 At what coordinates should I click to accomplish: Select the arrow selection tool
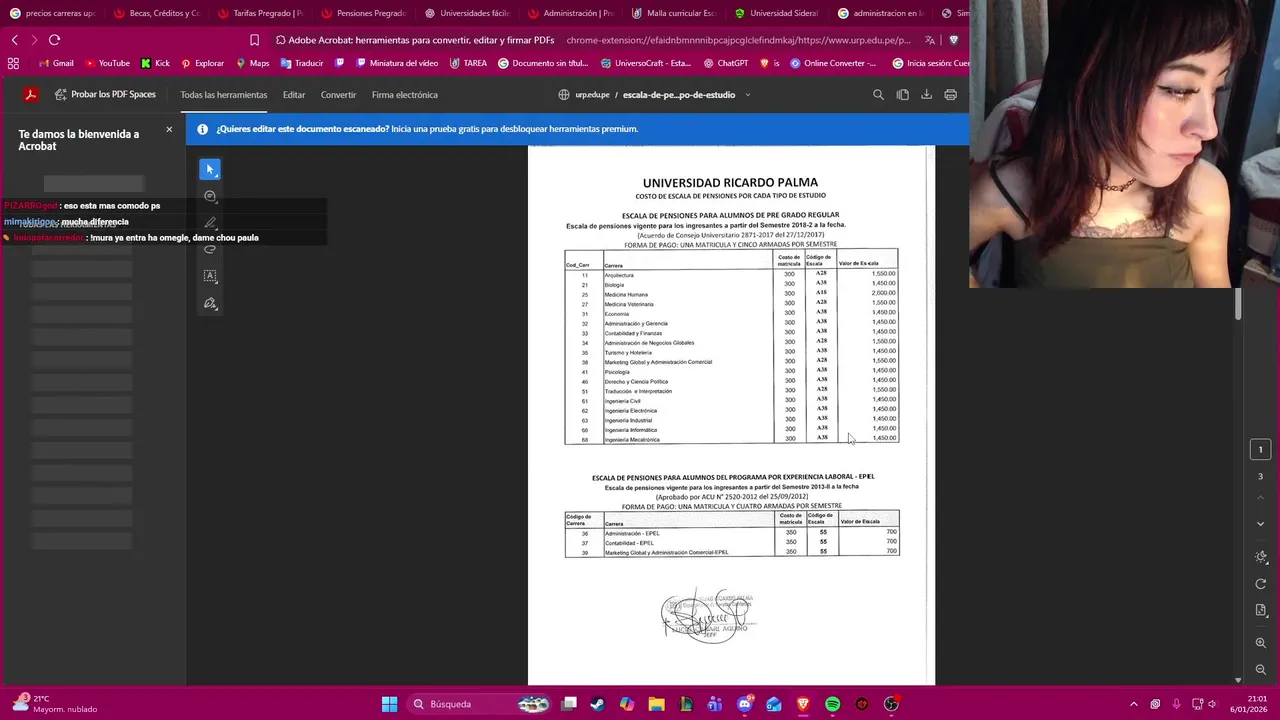click(210, 170)
